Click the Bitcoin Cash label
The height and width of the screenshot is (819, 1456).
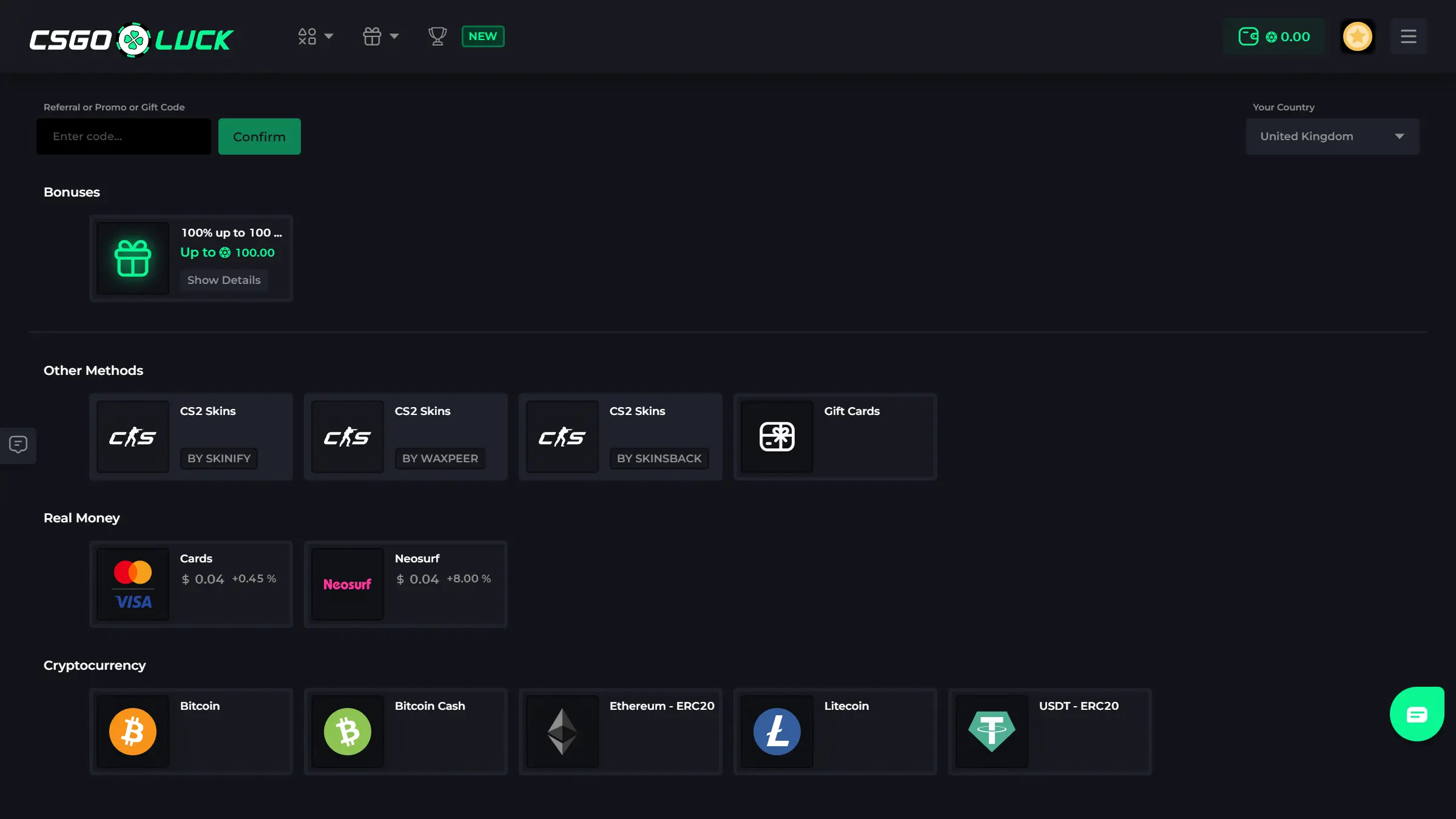pos(430,706)
